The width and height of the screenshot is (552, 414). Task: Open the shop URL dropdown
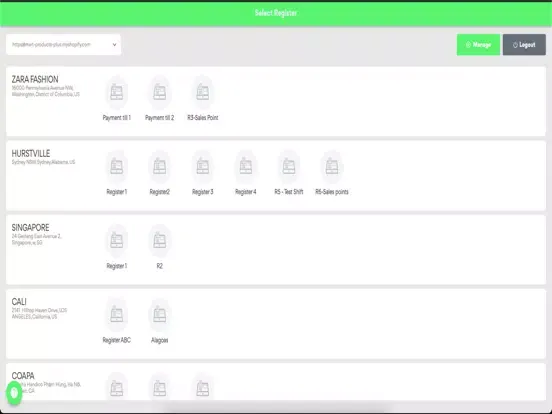click(x=63, y=45)
